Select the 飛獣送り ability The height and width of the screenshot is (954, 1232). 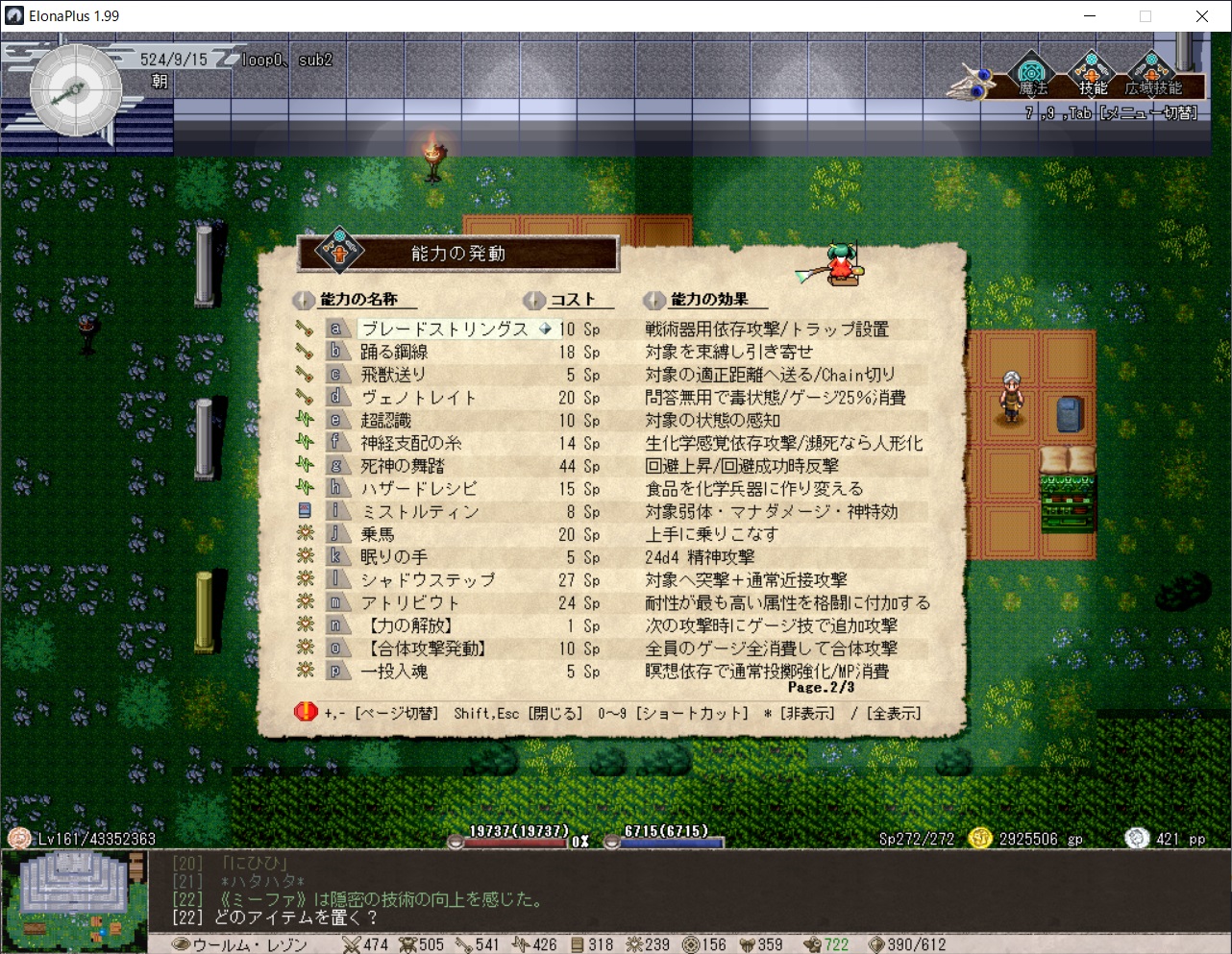click(393, 375)
